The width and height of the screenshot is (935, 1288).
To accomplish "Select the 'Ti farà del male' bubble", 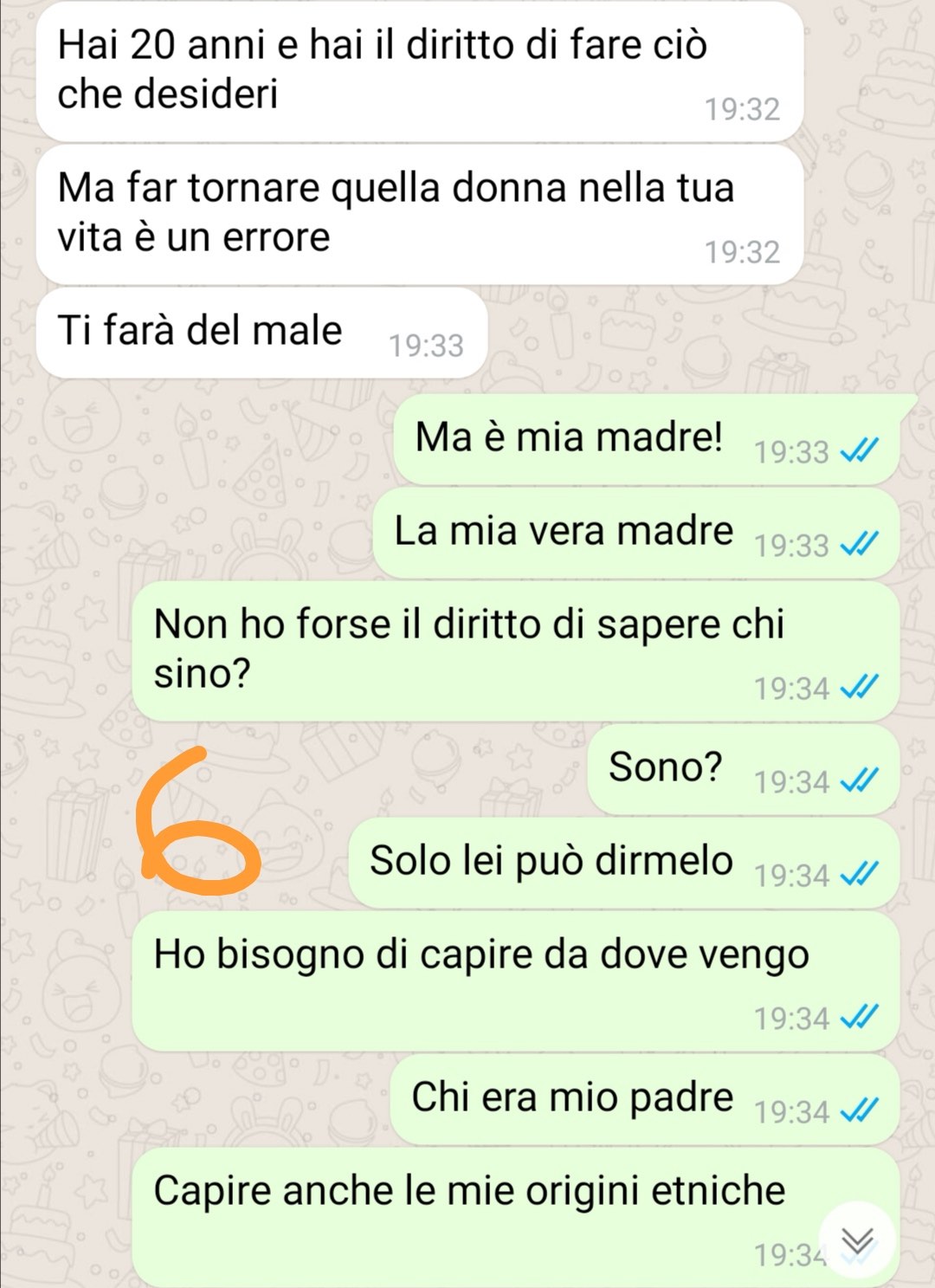I will click(x=262, y=333).
